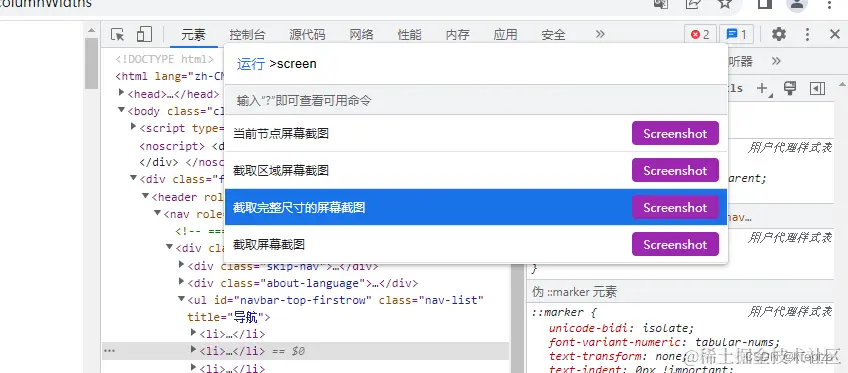This screenshot has height=373, width=848.
Task: Select 截取完整尺寸的屏幕截图 command
Action: click(x=475, y=207)
